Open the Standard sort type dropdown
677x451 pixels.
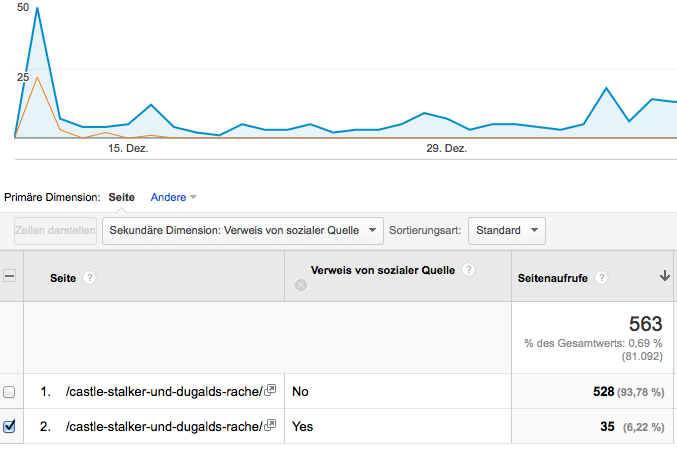pos(507,230)
